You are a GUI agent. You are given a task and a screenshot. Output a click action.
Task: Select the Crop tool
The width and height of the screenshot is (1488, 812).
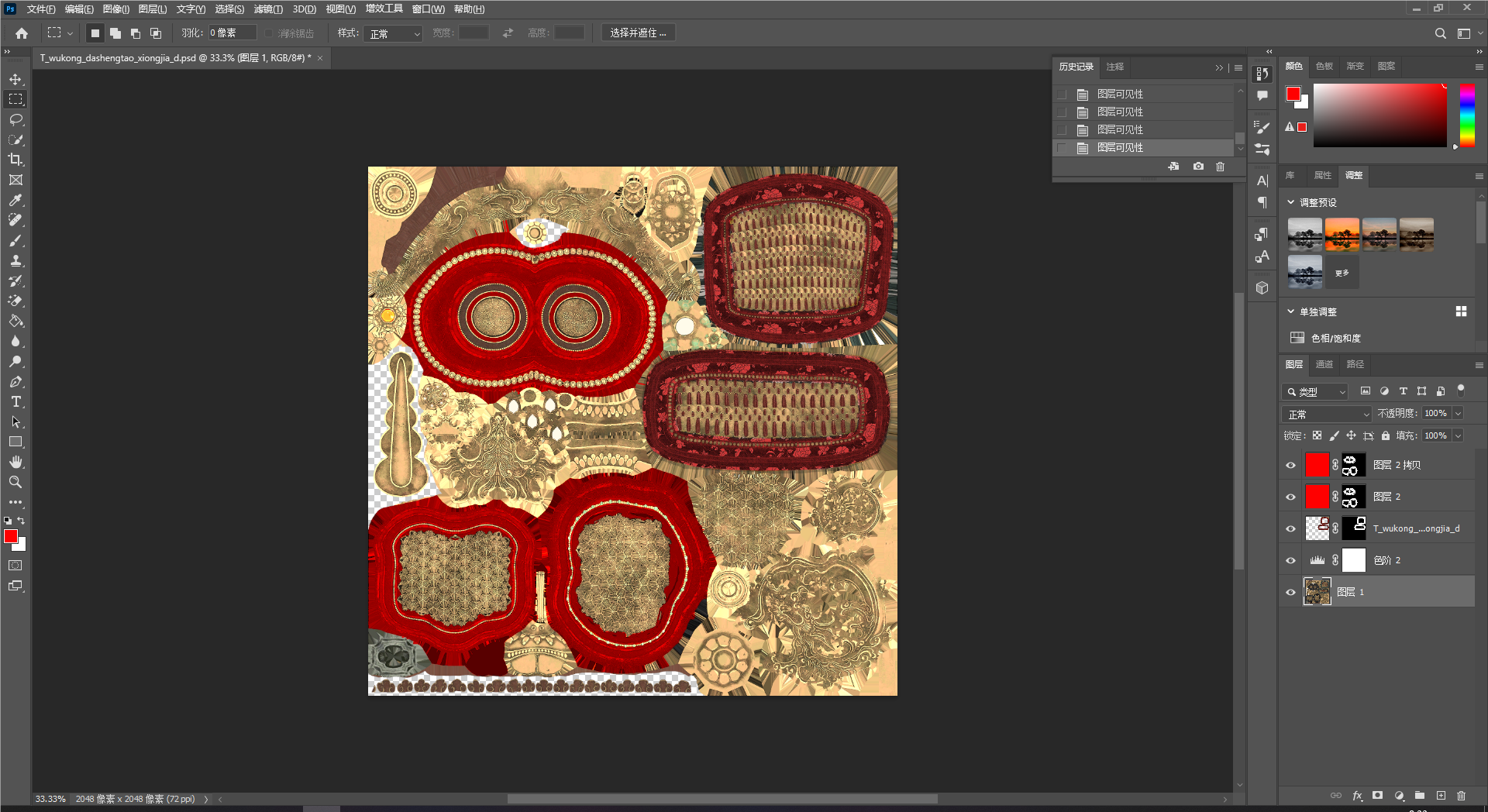[15, 160]
